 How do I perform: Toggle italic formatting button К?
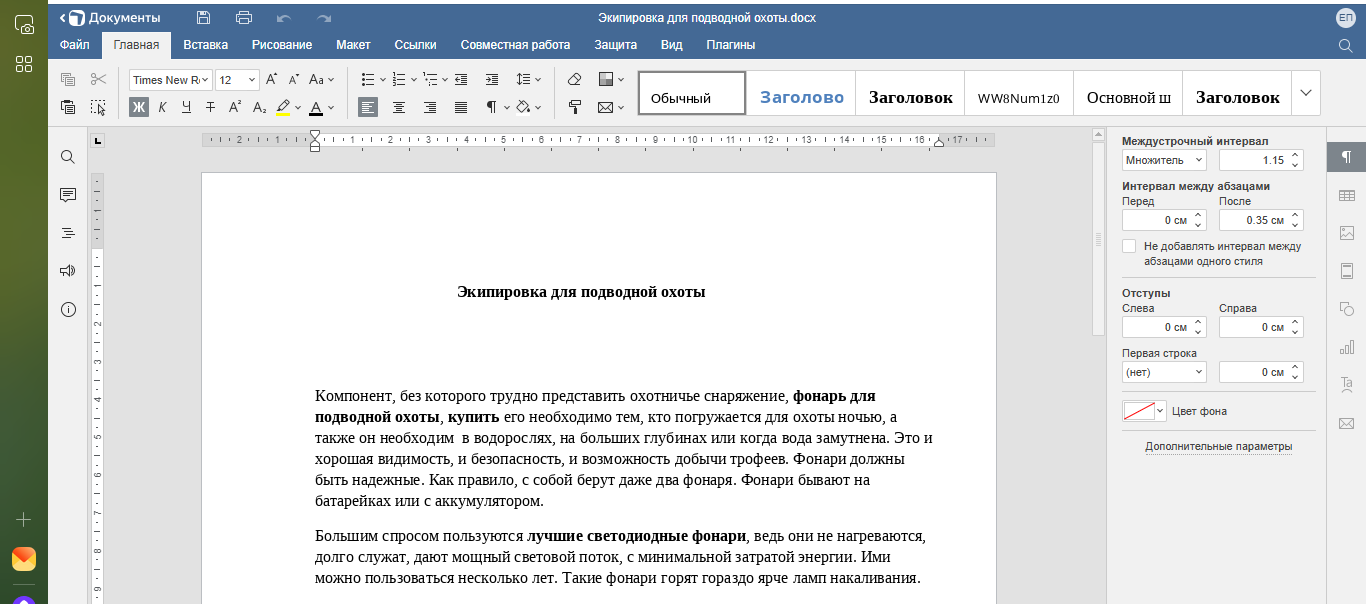click(x=162, y=107)
